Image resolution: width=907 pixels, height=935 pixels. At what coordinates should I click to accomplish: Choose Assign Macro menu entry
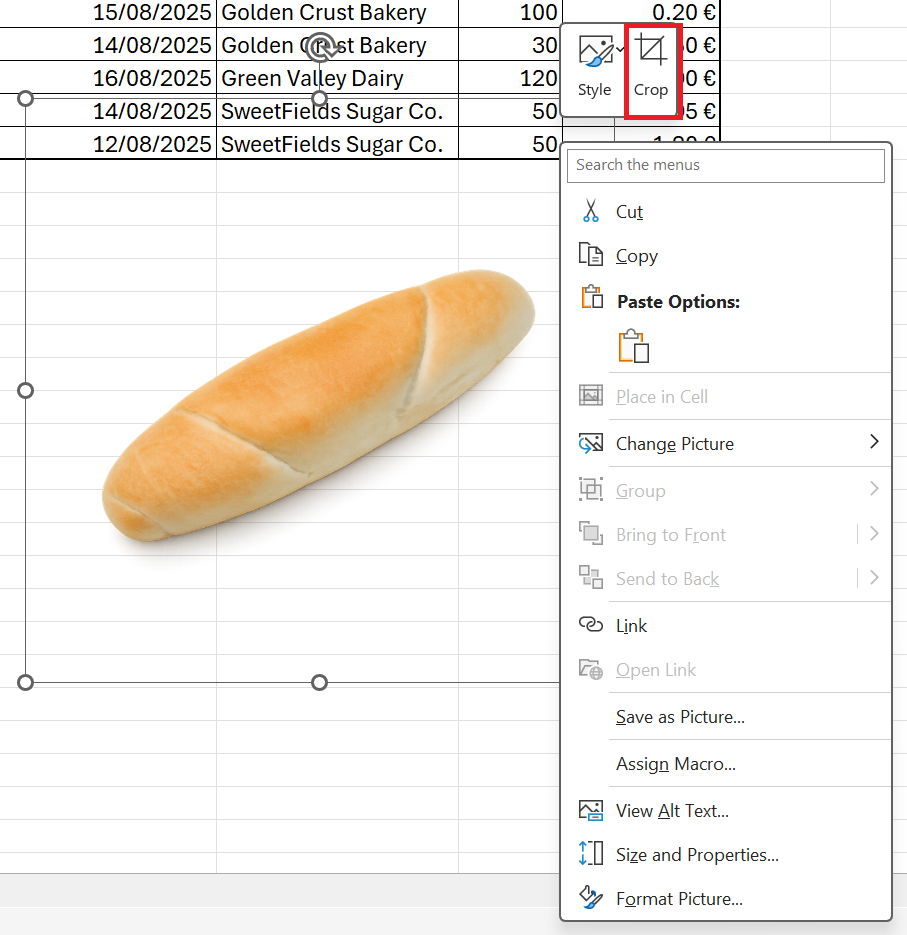pos(726,764)
